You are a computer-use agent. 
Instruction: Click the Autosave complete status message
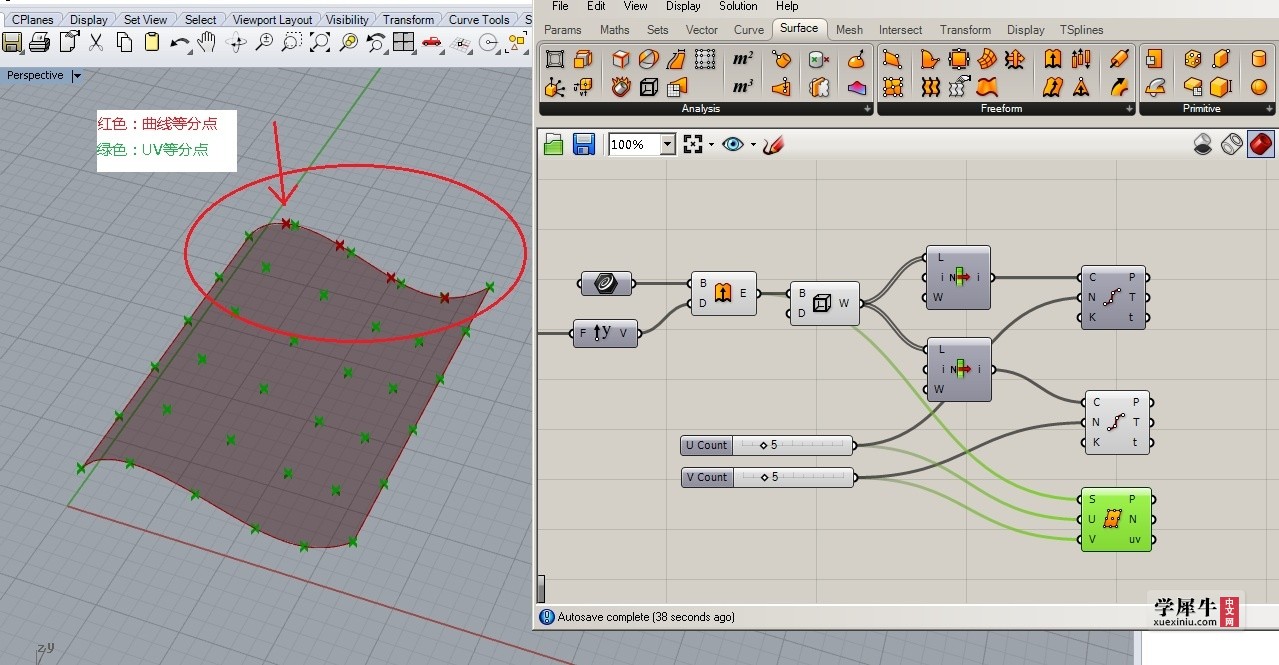click(x=646, y=617)
